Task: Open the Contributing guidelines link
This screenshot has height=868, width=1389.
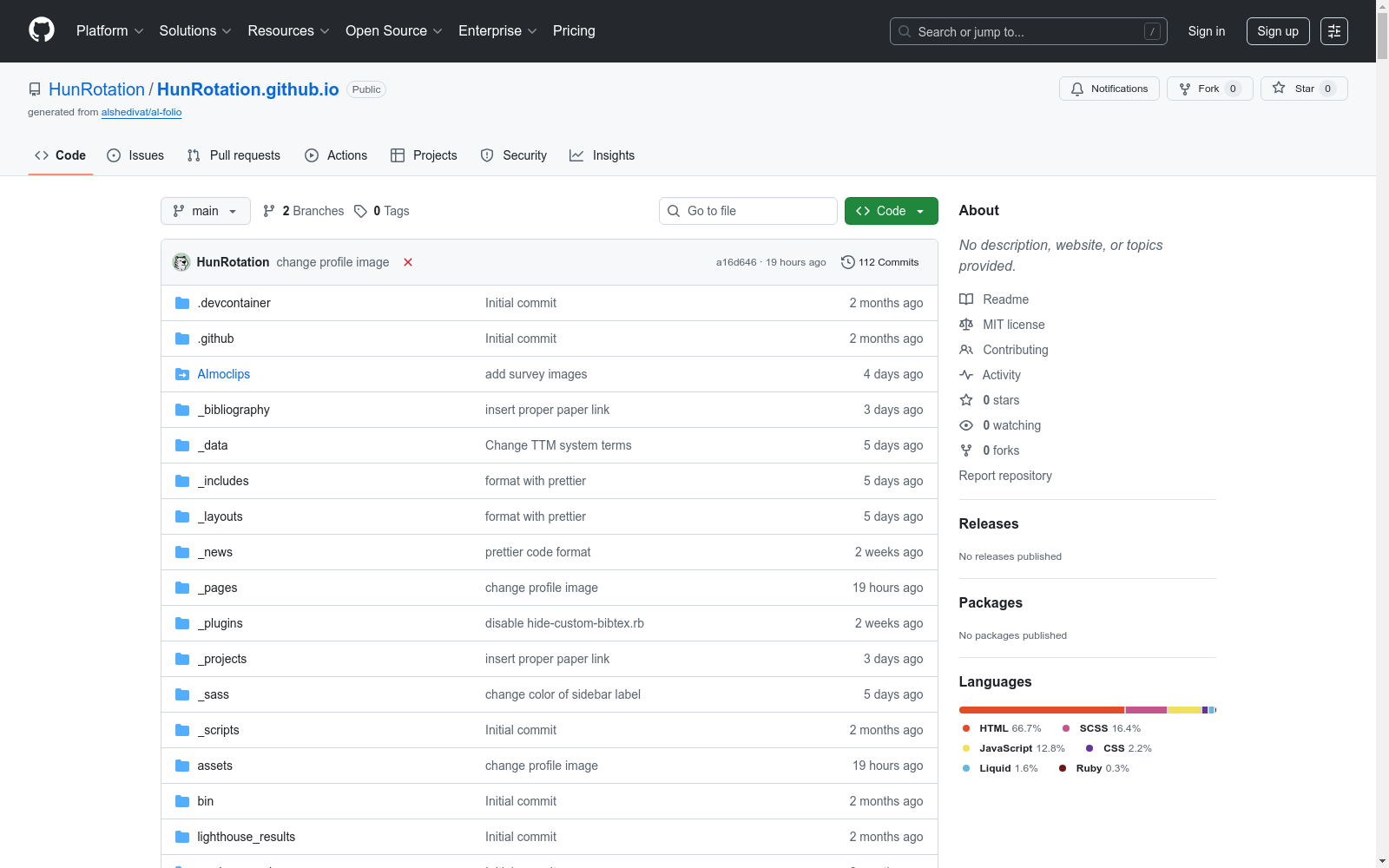Action: coord(1016,350)
